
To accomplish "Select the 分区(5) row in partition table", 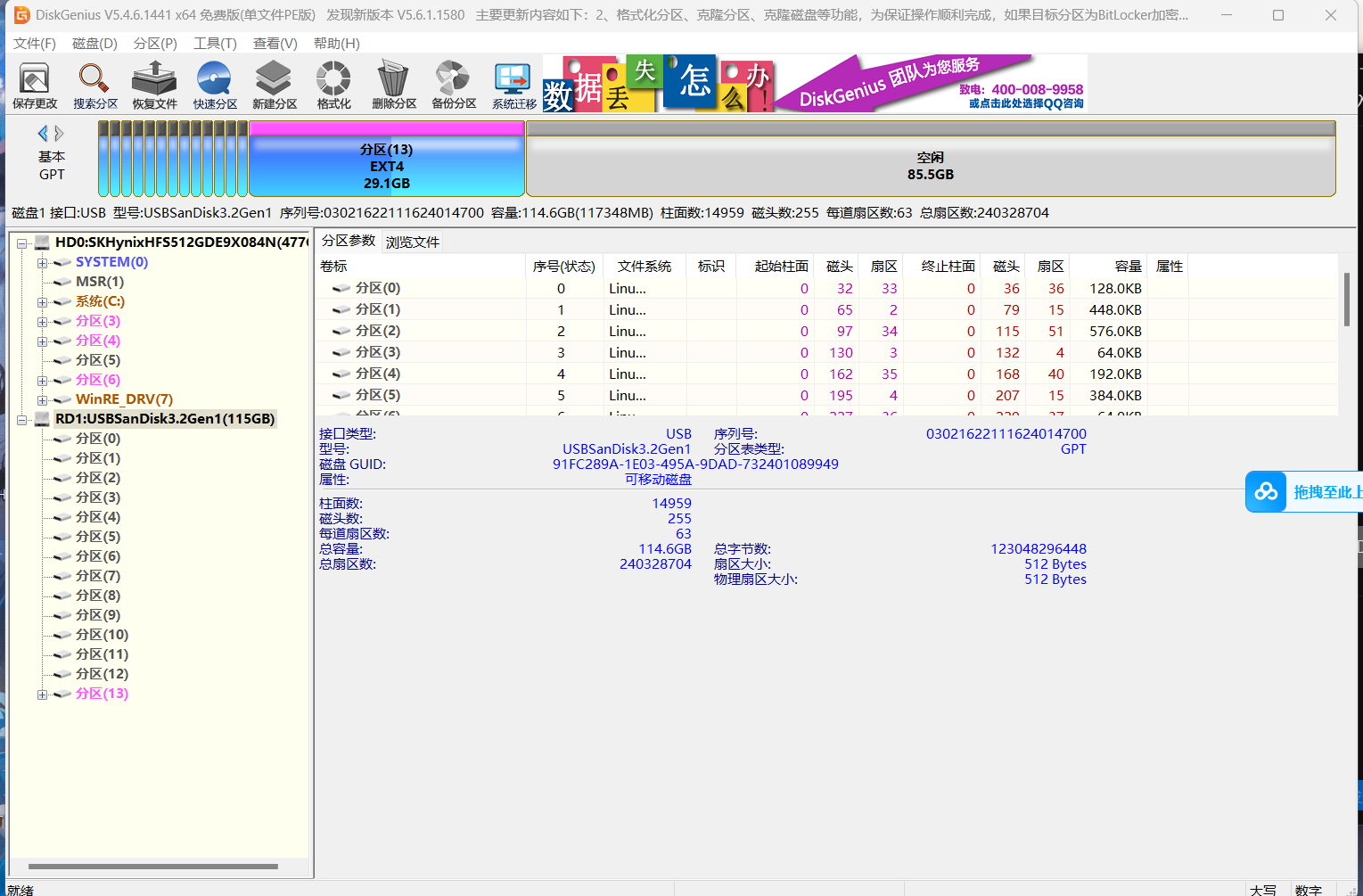I will (826, 395).
